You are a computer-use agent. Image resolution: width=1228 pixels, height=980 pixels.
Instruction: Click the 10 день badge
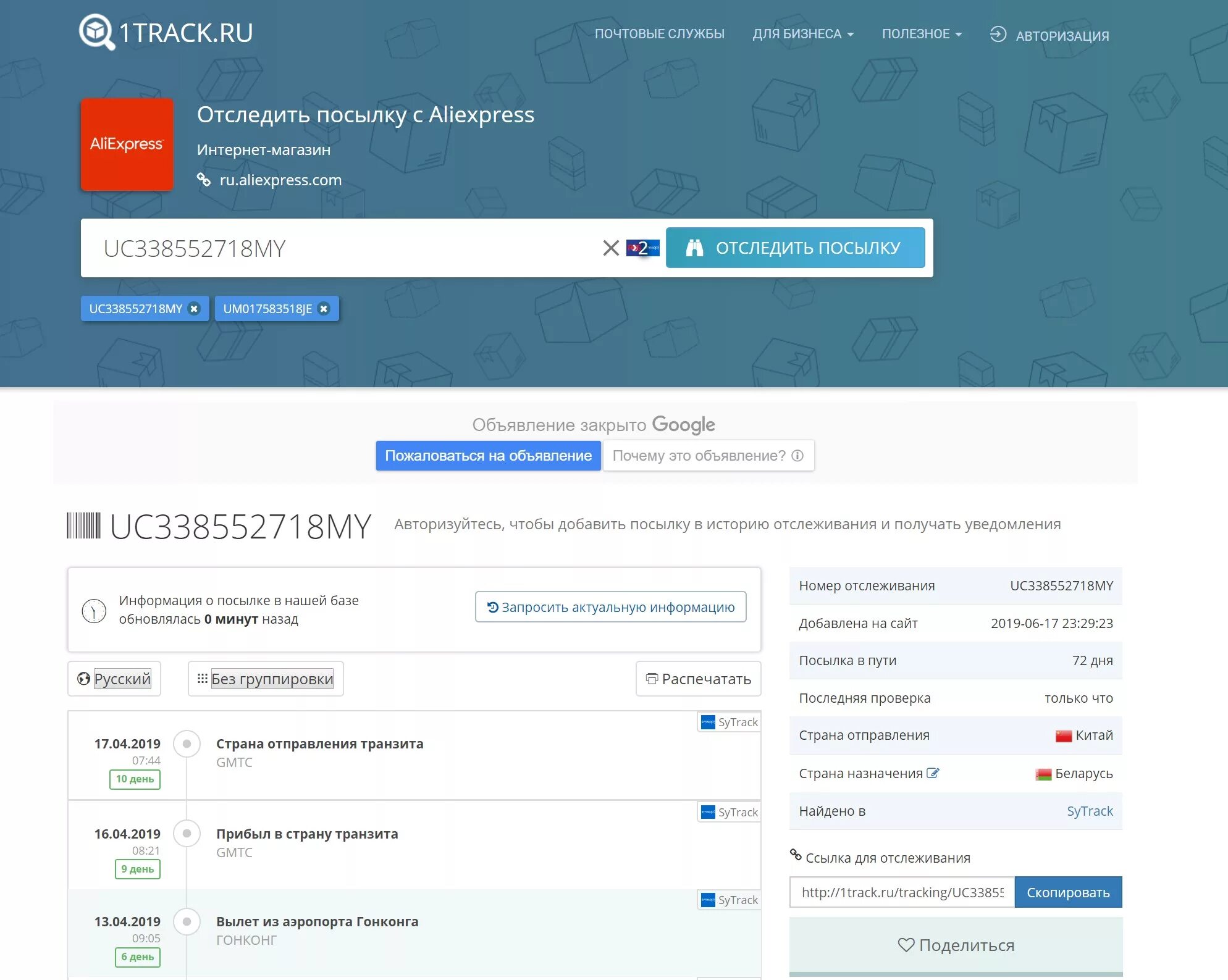click(x=135, y=779)
